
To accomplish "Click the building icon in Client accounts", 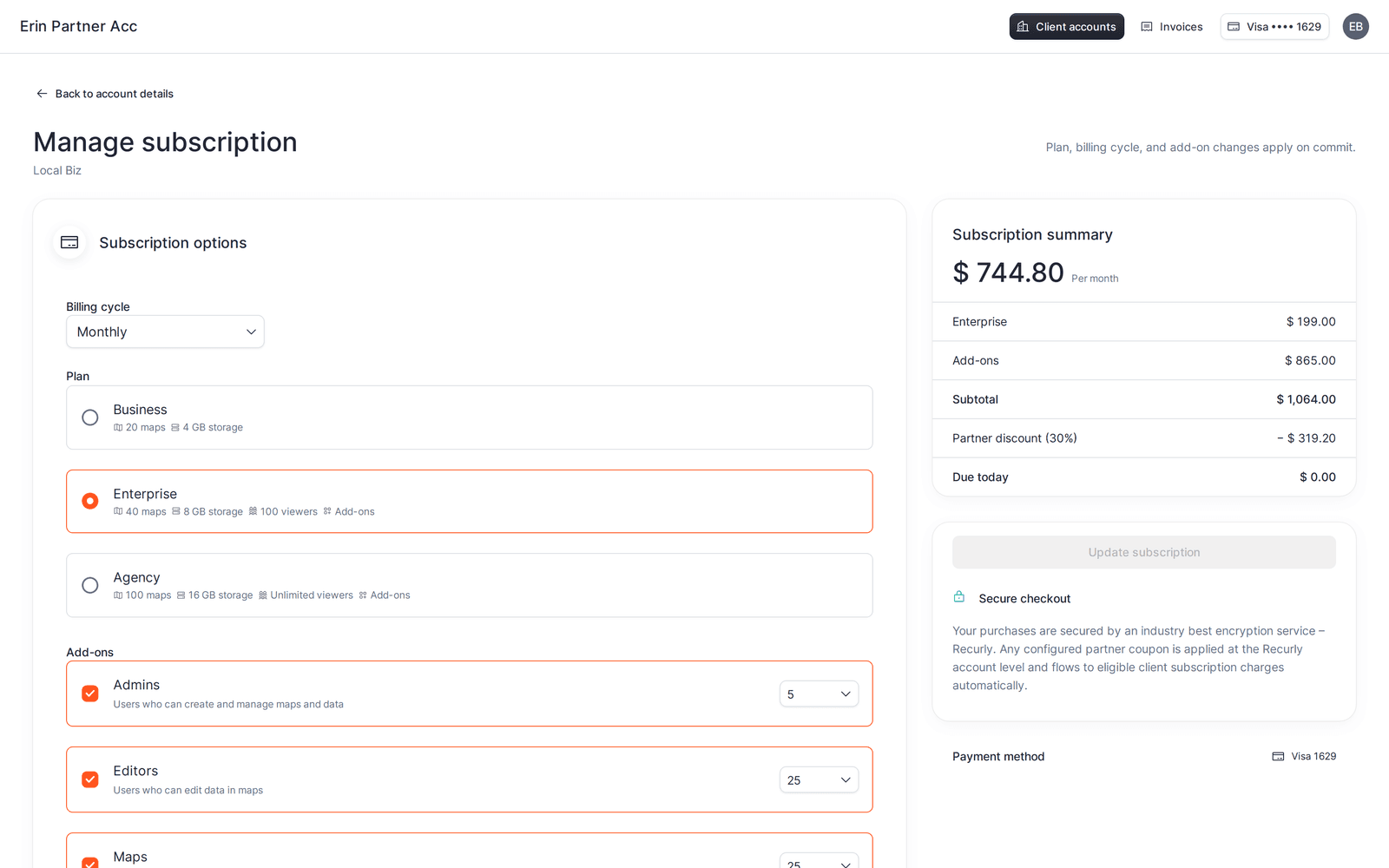I will click(x=1023, y=27).
